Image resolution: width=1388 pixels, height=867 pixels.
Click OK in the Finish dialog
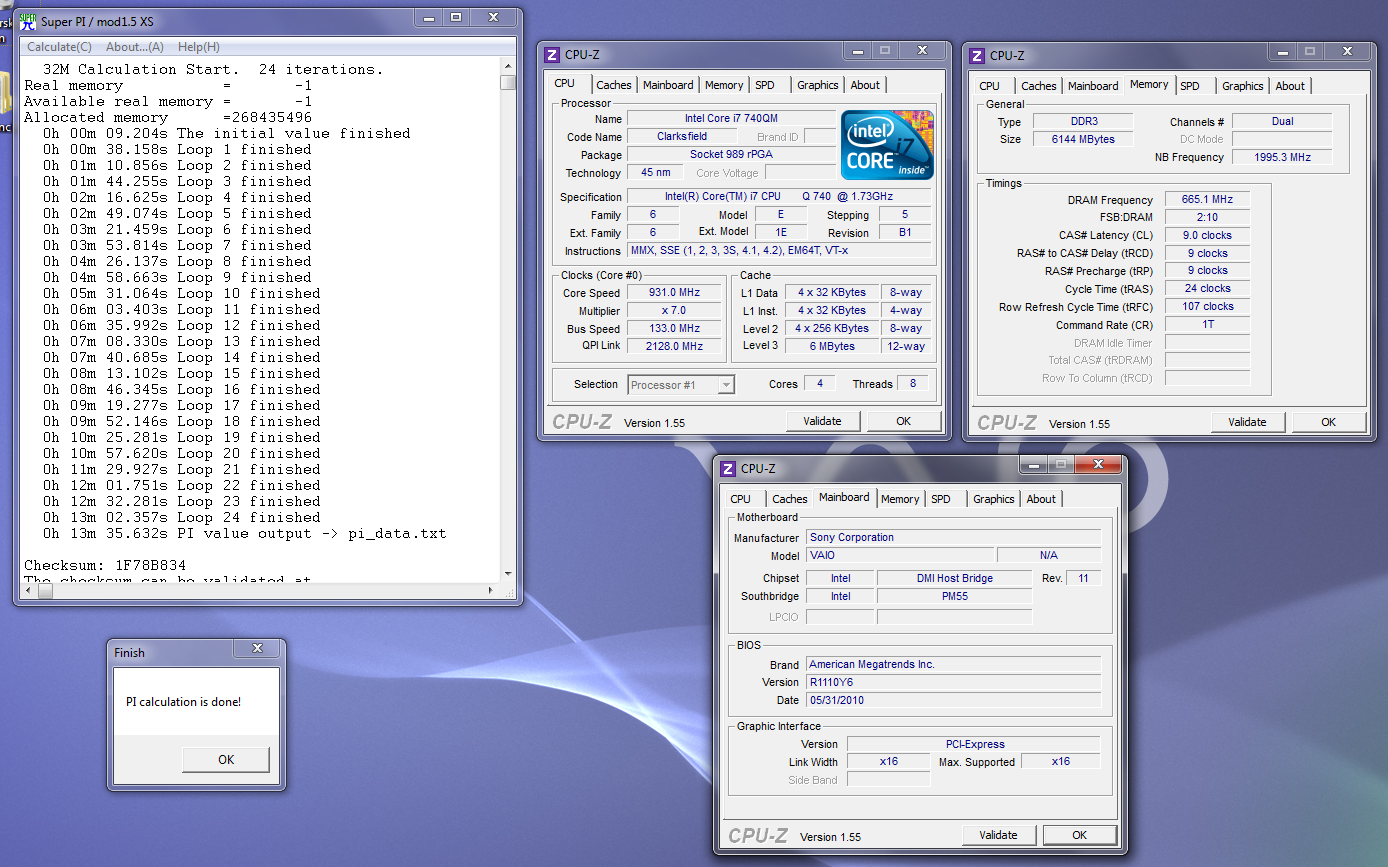226,760
